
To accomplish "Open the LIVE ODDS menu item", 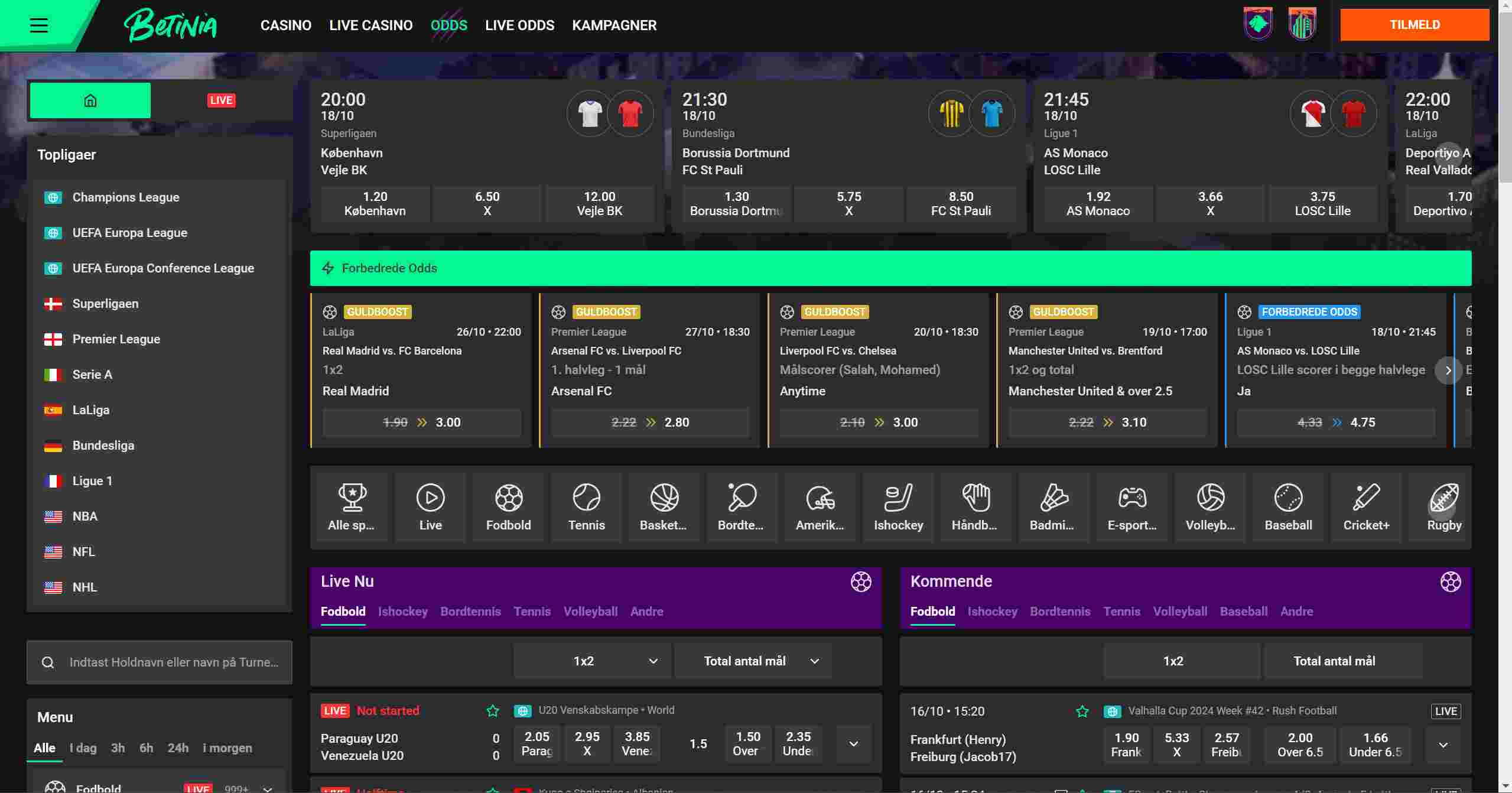I will click(x=520, y=25).
